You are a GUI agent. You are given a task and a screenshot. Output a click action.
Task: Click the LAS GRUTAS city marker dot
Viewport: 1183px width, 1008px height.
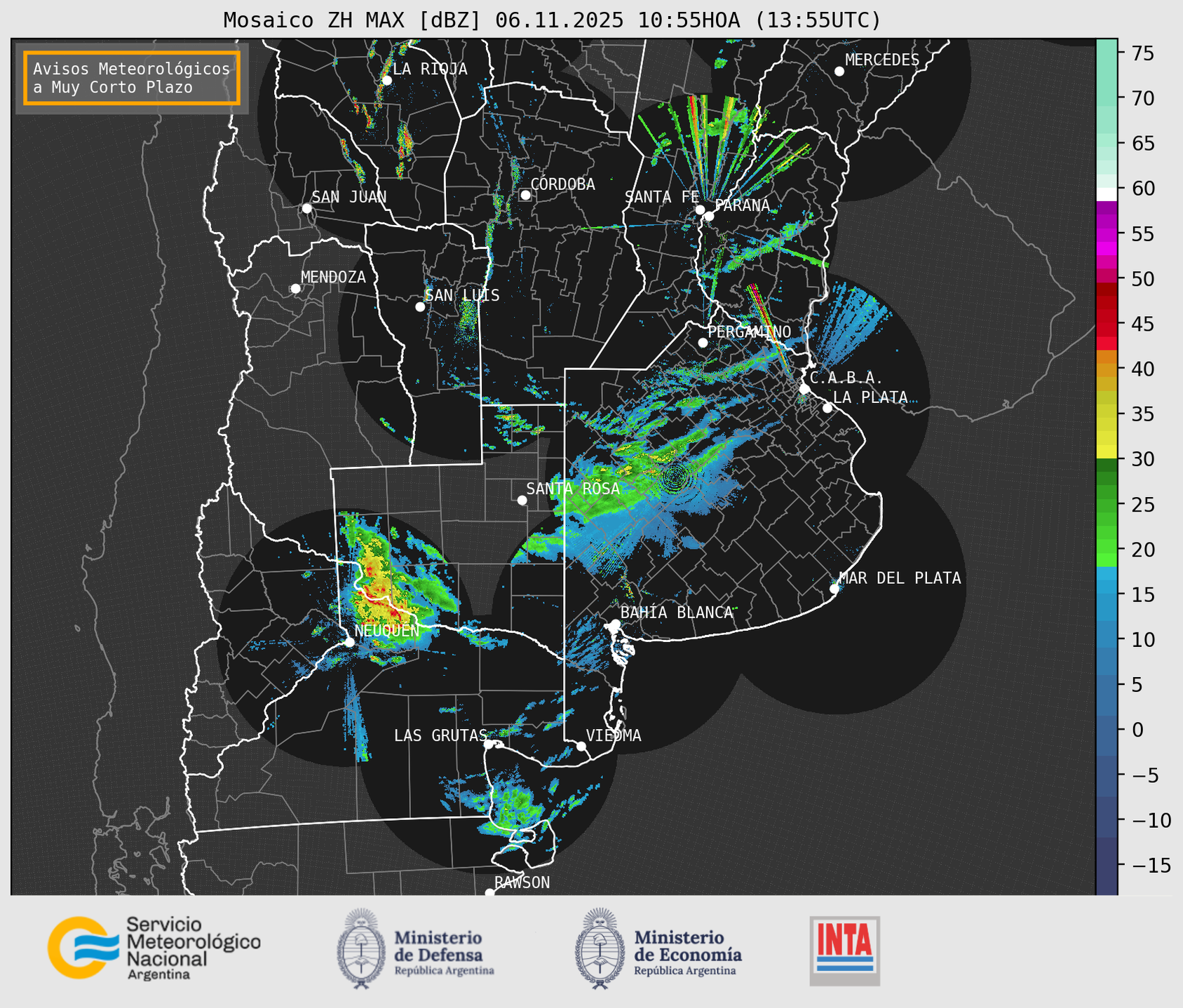click(489, 744)
